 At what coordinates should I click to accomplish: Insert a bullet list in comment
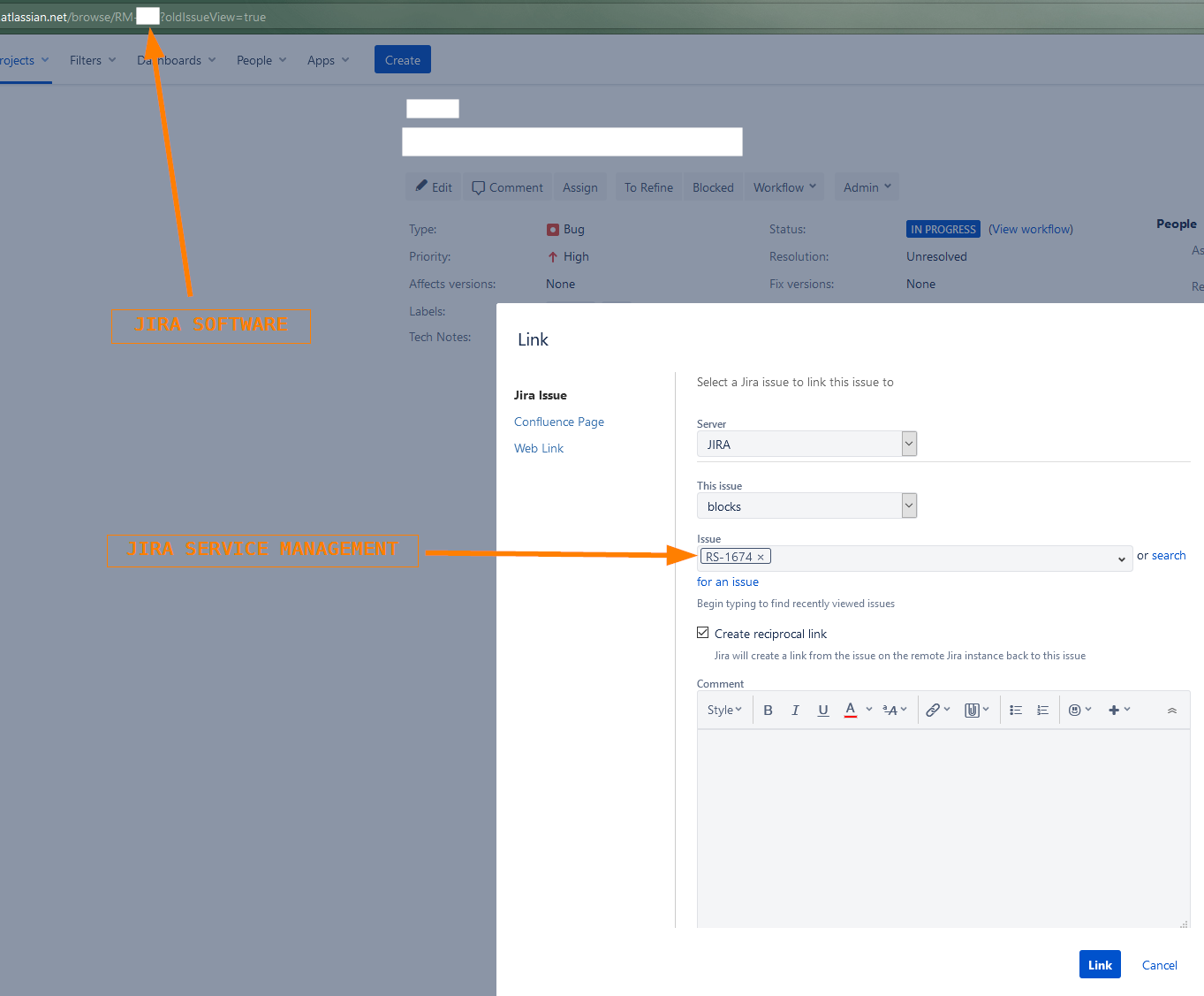click(x=1016, y=710)
